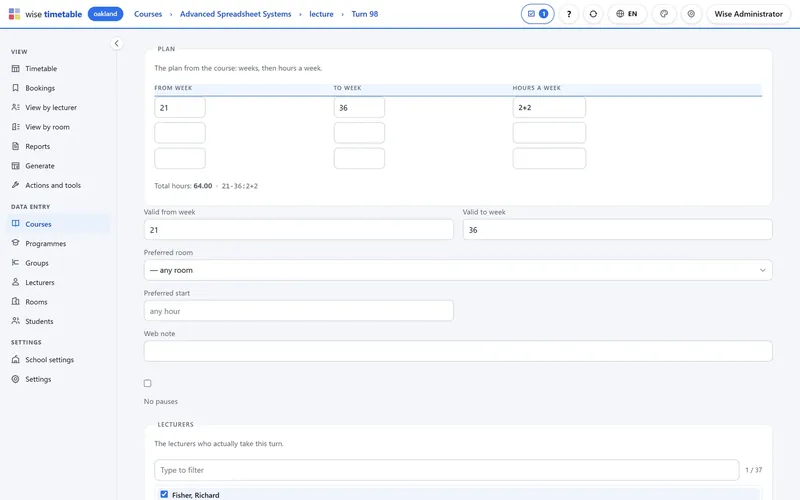
Task: Click the gear settings icon in the header
Action: [x=691, y=14]
